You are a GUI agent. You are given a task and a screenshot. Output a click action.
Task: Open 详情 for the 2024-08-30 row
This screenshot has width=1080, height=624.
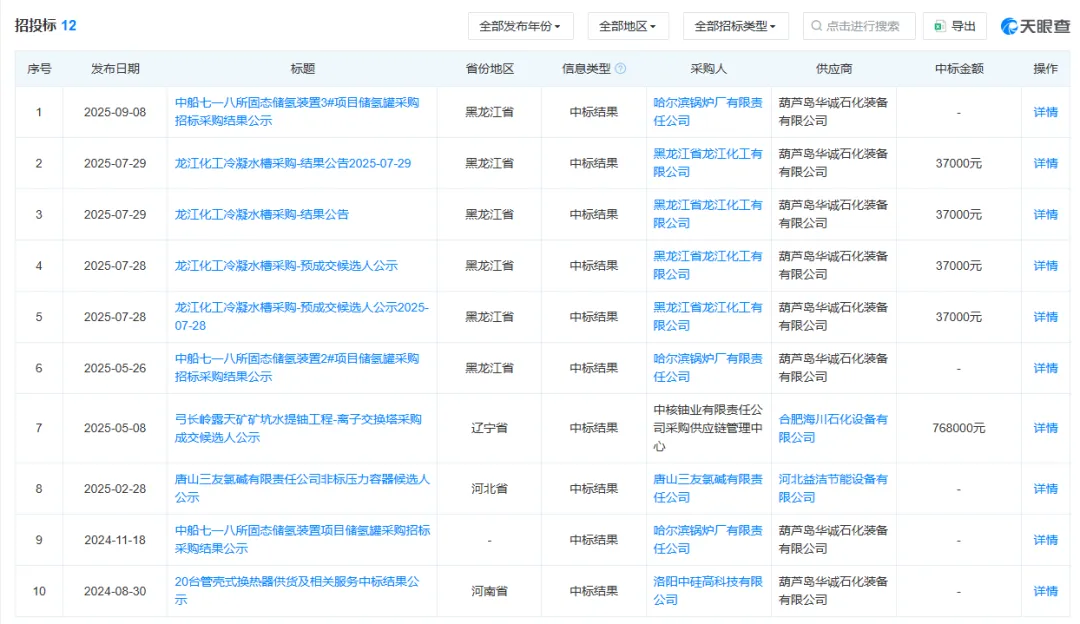(x=1045, y=591)
